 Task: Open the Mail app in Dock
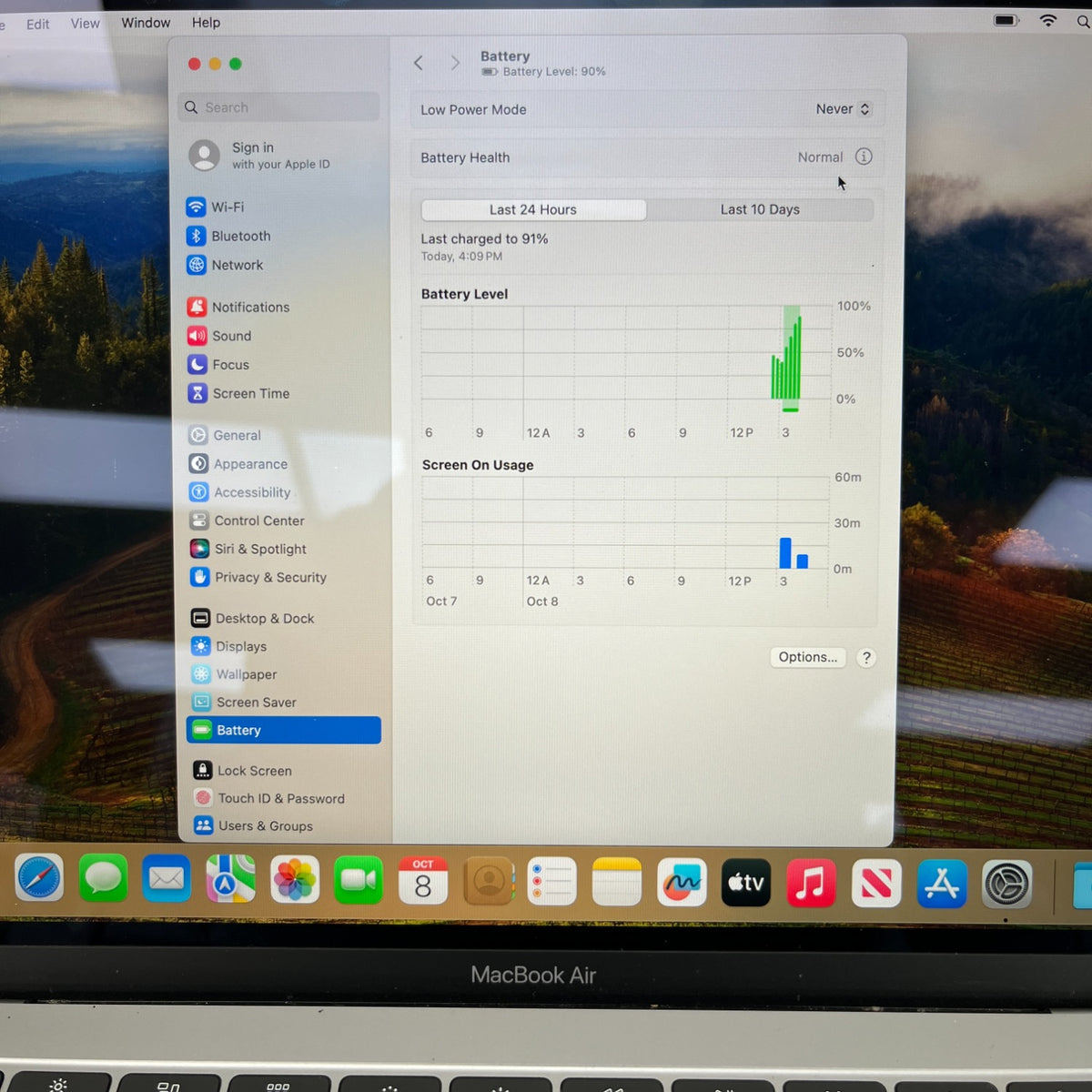pyautogui.click(x=167, y=879)
